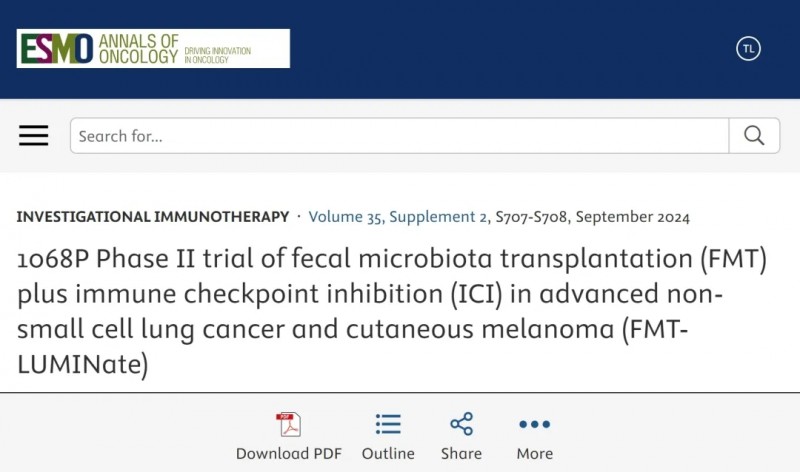The width and height of the screenshot is (800, 472).
Task: Click the magnifying glass search icon
Action: point(754,136)
